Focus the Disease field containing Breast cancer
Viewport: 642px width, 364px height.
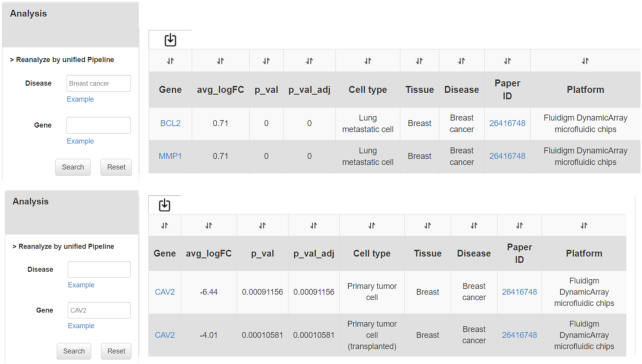[x=99, y=84]
